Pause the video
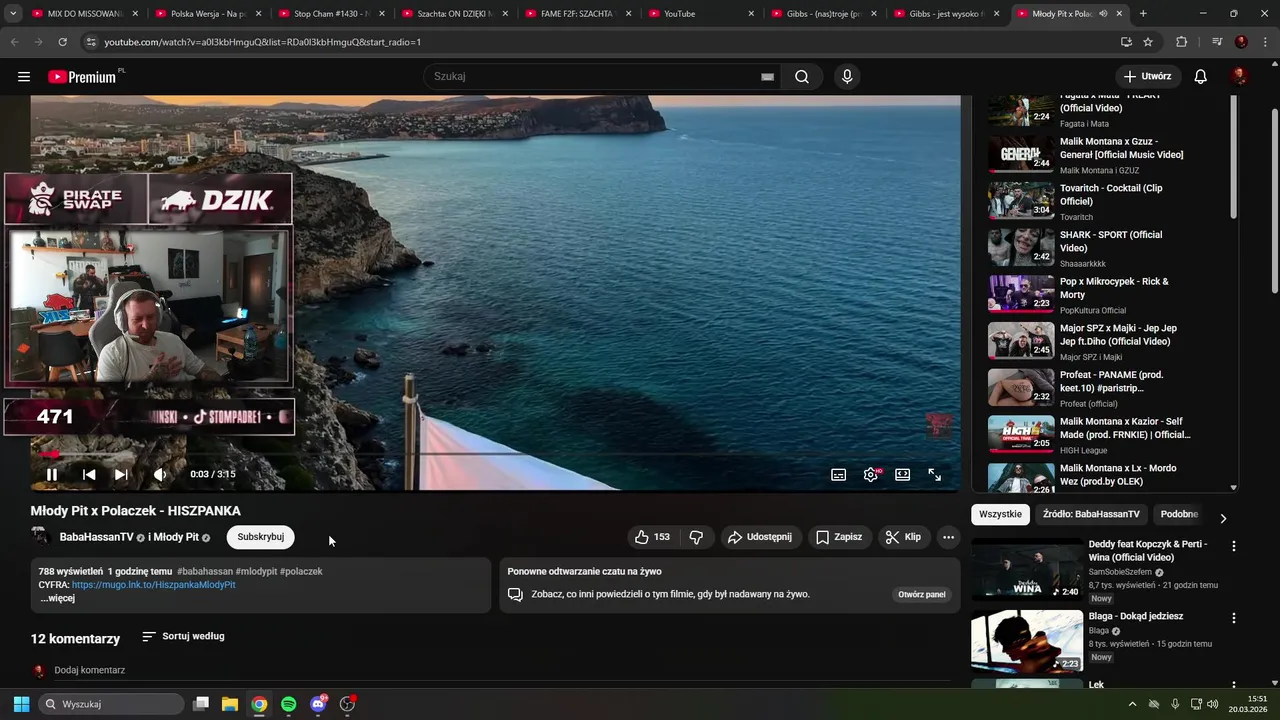The width and height of the screenshot is (1280, 720). click(x=52, y=475)
